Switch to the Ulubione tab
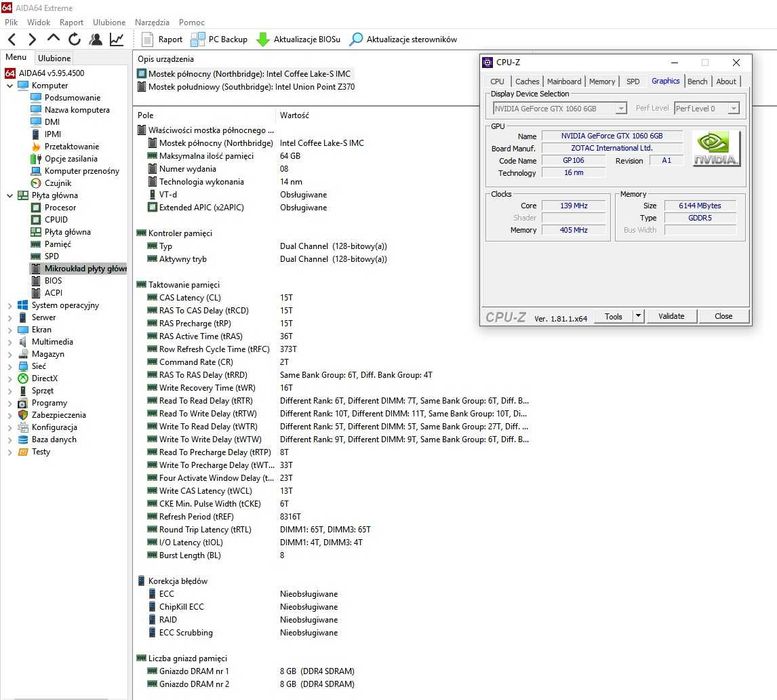Screen dimensions: 777x700 click(54, 58)
